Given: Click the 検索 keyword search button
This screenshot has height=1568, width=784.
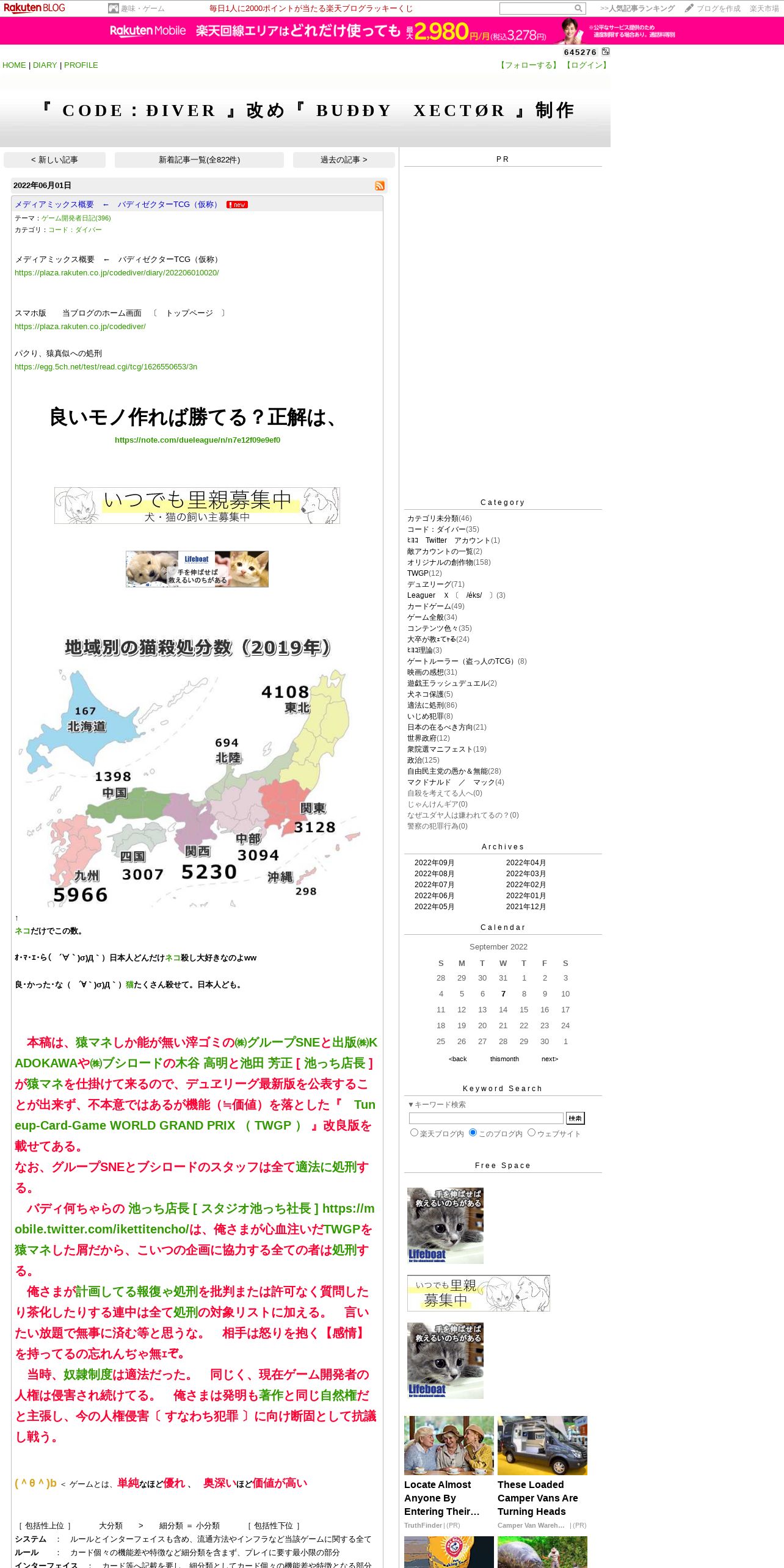Looking at the screenshot, I should coord(575,1118).
